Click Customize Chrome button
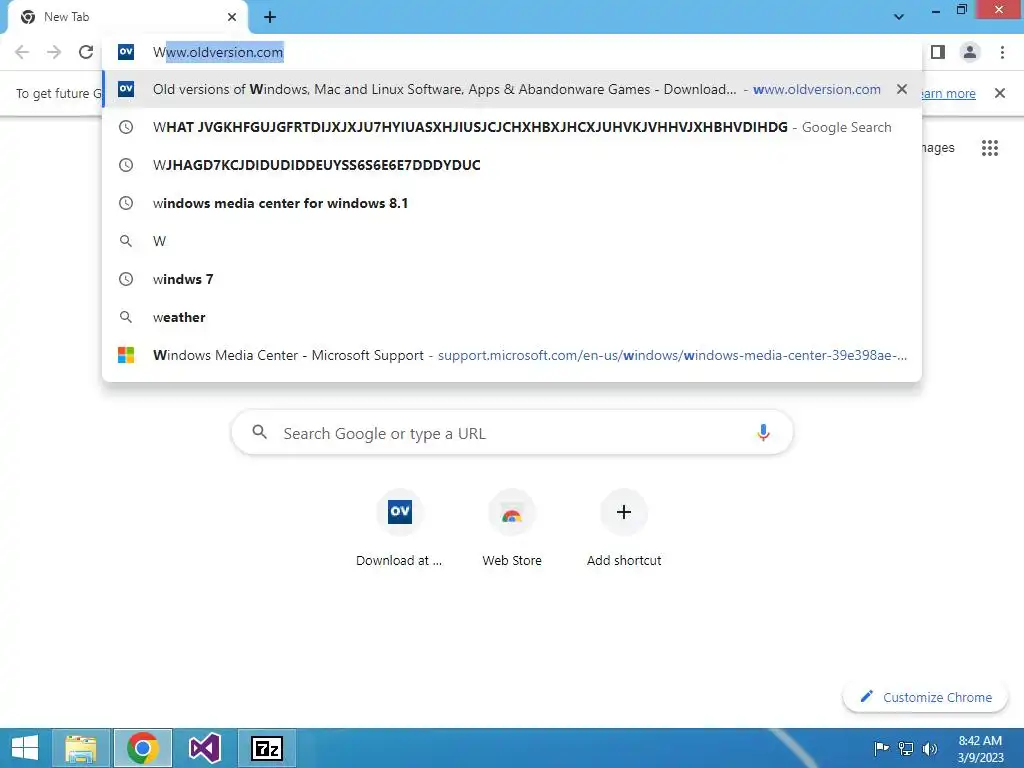 point(925,697)
